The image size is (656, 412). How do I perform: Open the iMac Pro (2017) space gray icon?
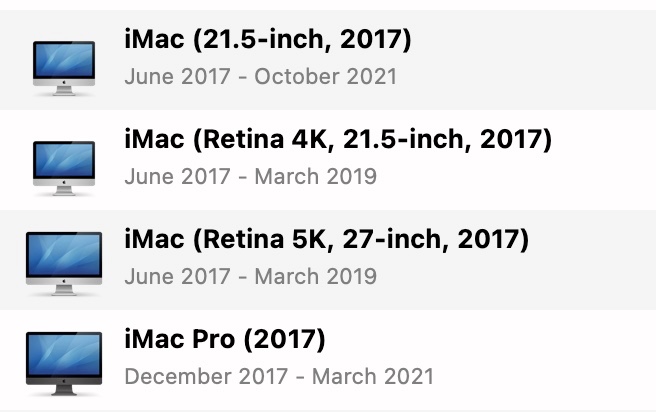tap(63, 362)
